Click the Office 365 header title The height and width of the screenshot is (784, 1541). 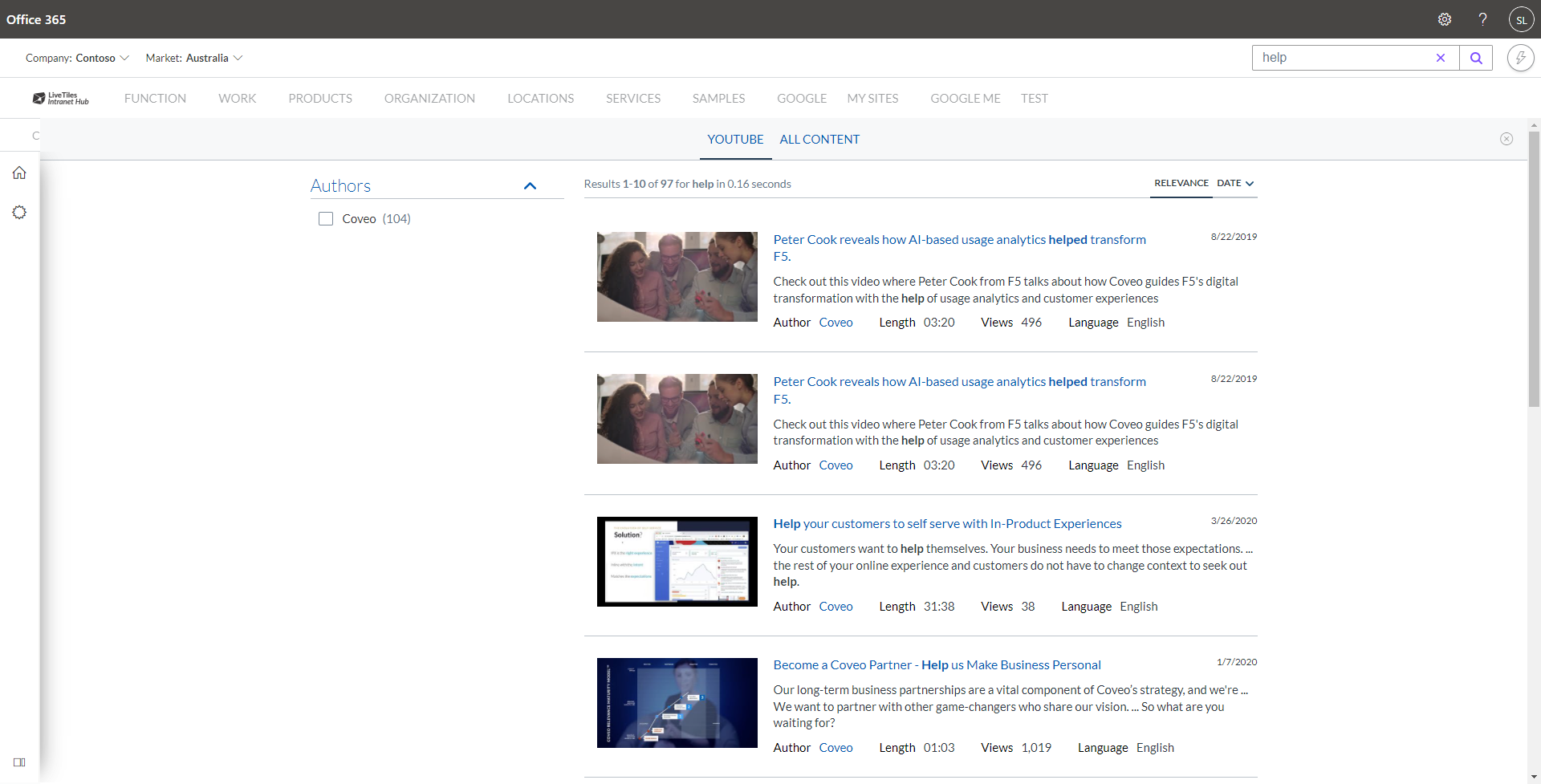(x=36, y=19)
